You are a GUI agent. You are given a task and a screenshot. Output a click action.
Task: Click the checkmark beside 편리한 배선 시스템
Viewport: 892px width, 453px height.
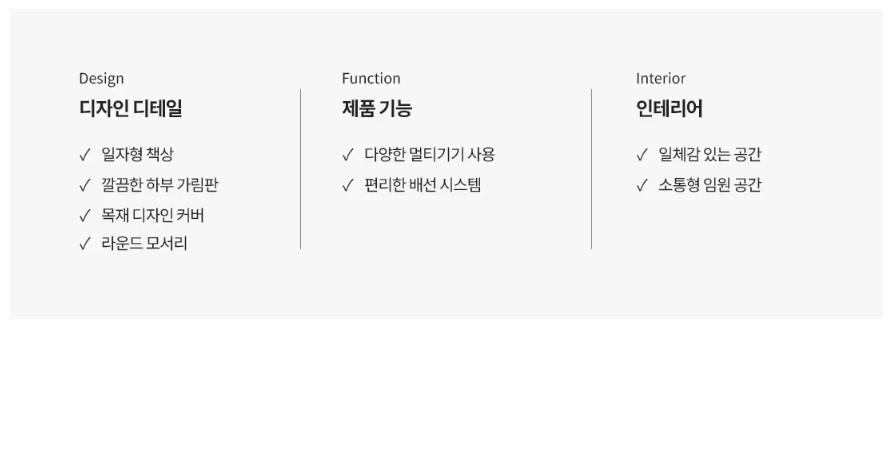pyautogui.click(x=348, y=186)
